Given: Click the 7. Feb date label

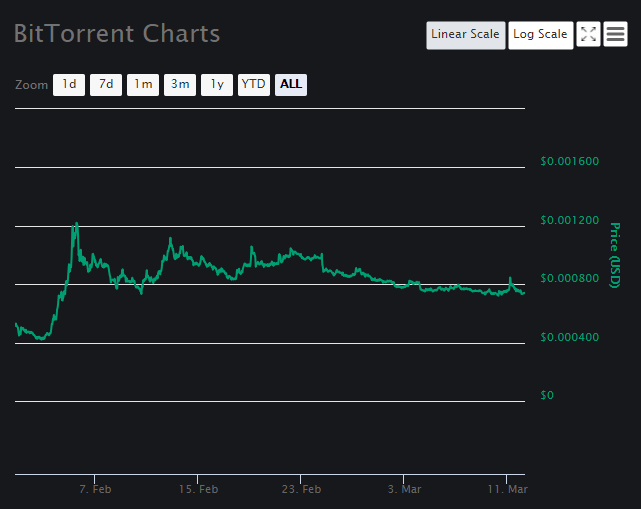Looking at the screenshot, I should [95, 489].
